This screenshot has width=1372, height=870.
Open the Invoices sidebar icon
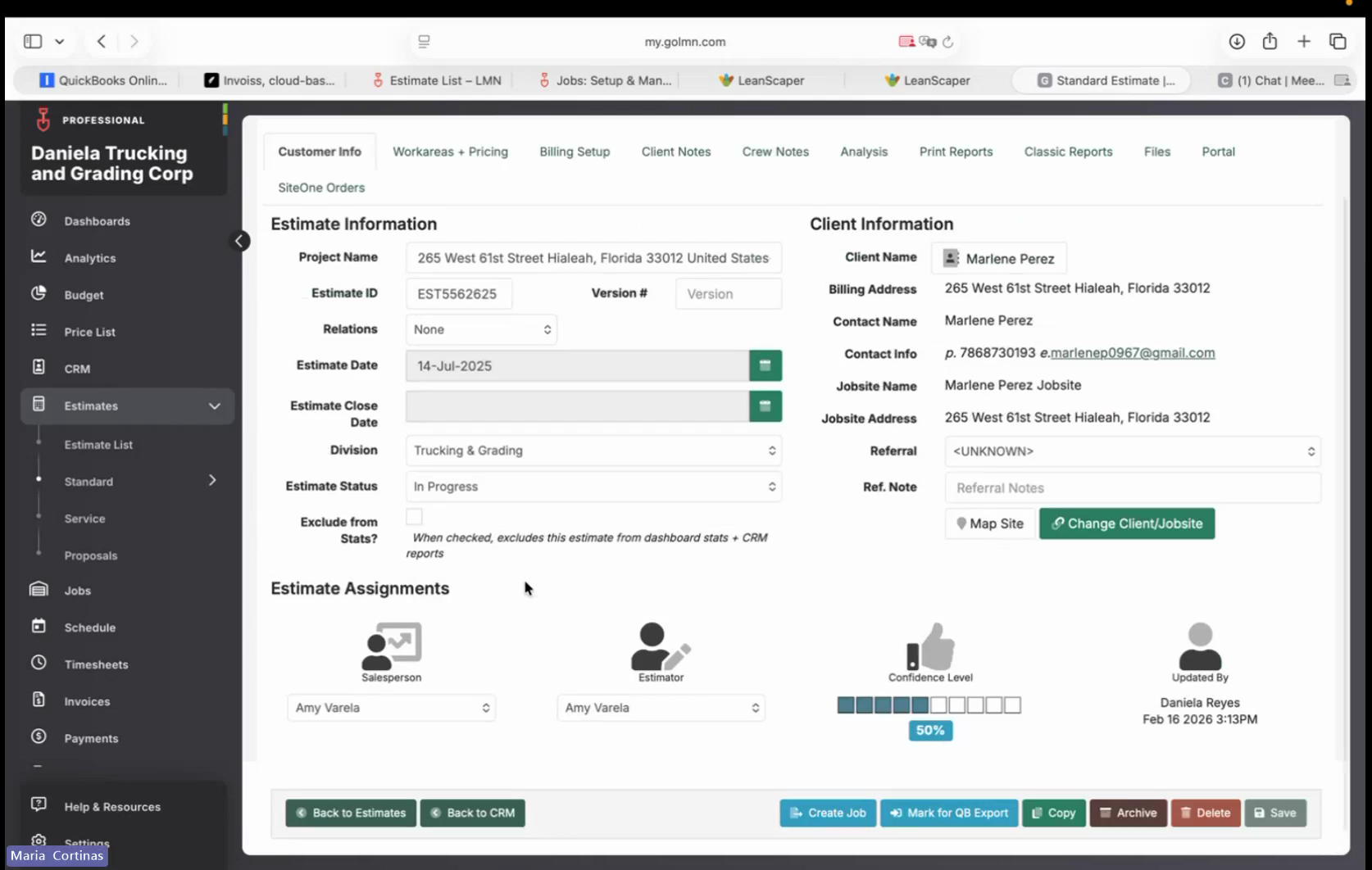click(x=39, y=700)
